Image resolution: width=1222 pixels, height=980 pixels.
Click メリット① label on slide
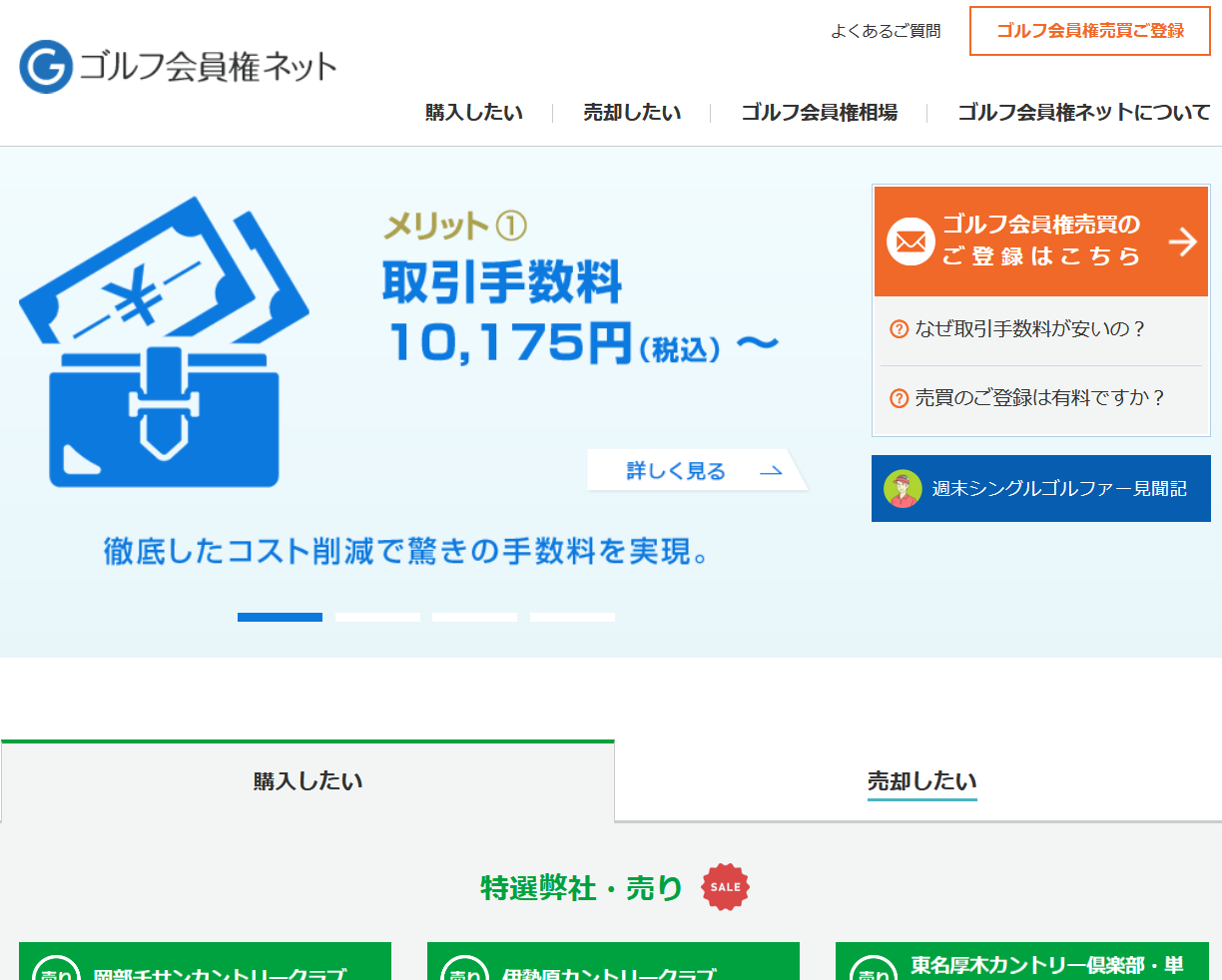pyautogui.click(x=455, y=227)
